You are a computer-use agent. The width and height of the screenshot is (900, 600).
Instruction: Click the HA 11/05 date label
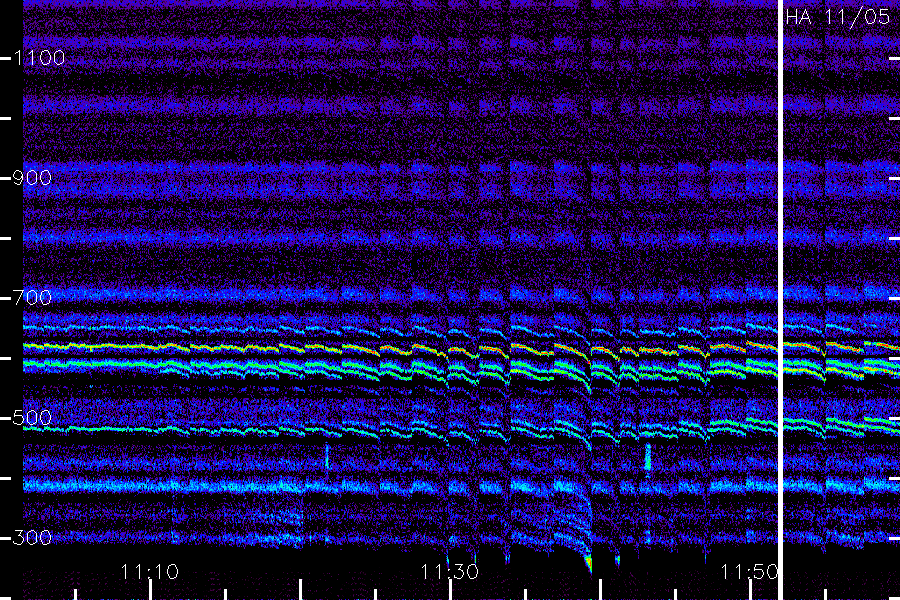[837, 17]
